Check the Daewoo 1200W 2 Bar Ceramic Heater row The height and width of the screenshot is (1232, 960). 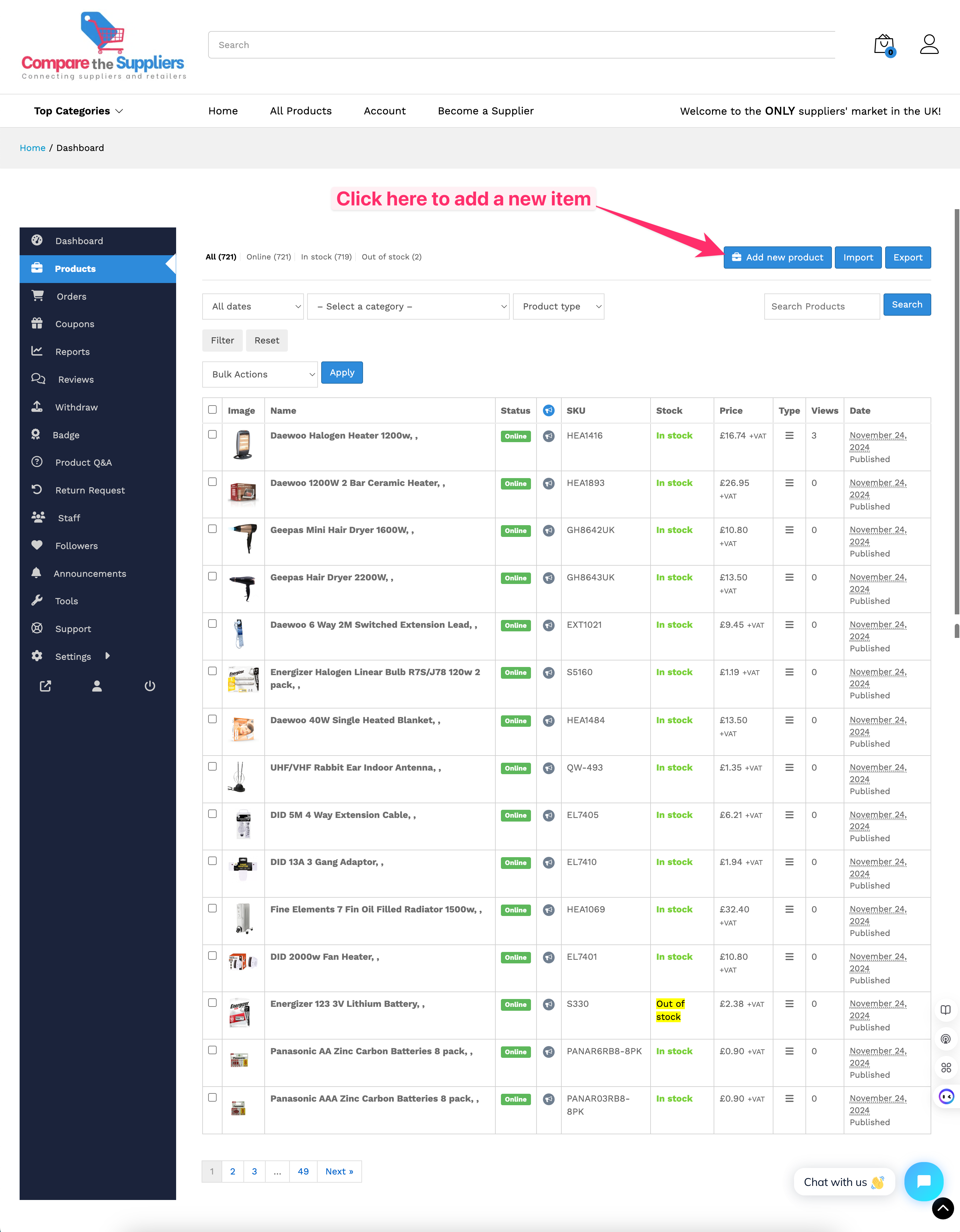(212, 482)
